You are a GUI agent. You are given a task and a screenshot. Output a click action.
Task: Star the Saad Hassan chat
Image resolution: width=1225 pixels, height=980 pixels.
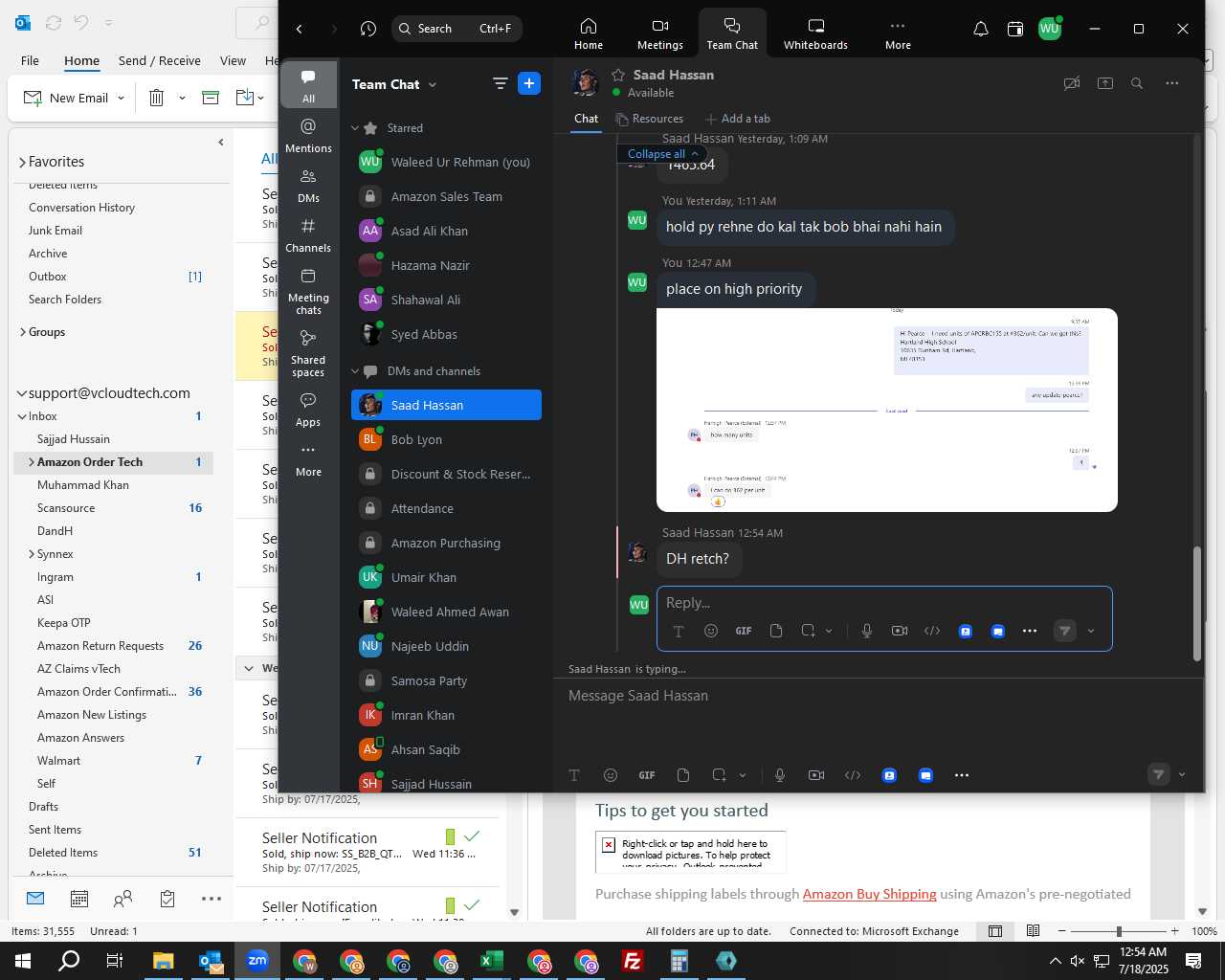[618, 75]
